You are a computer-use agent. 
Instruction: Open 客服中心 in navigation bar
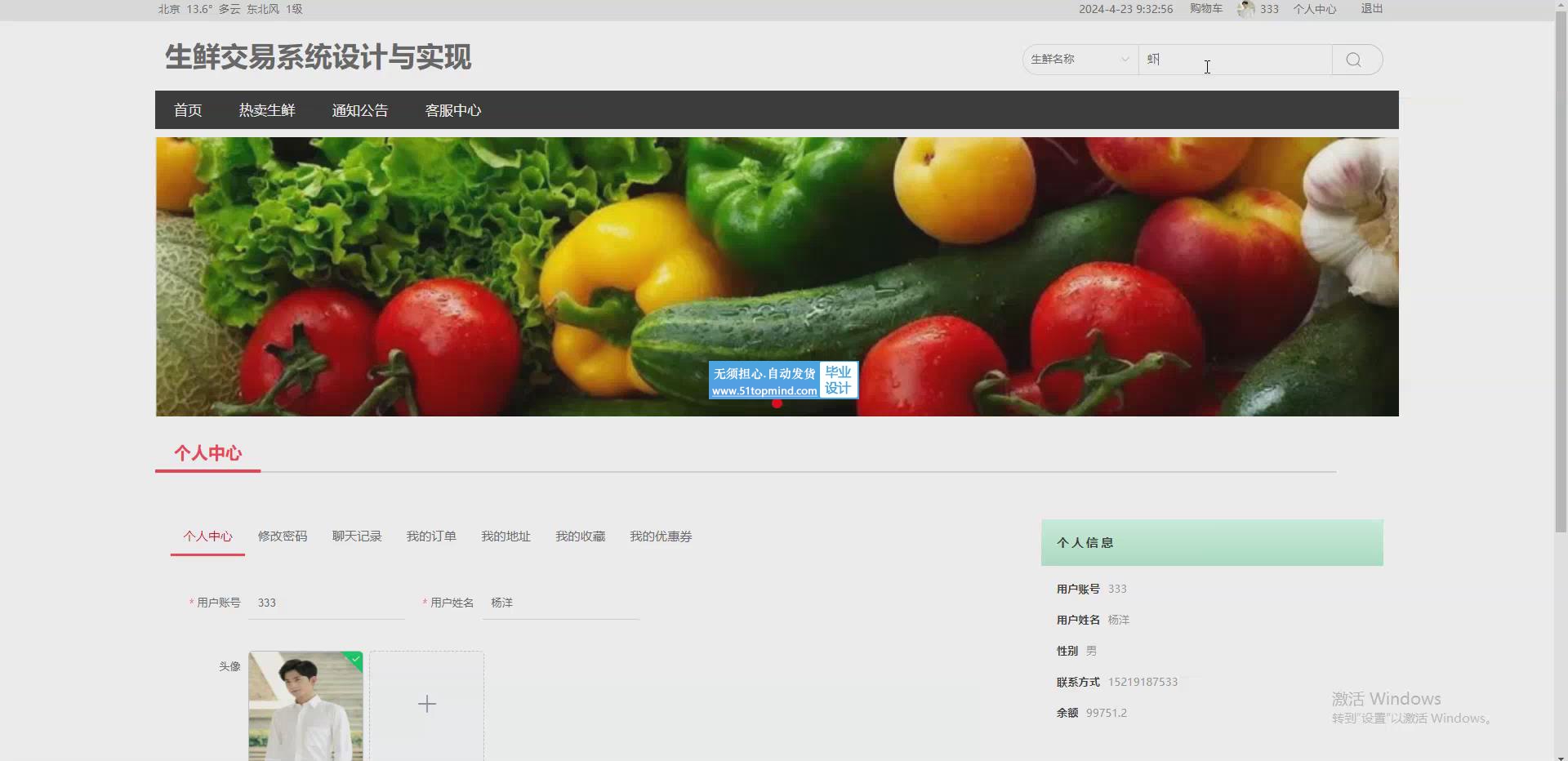[x=453, y=110]
